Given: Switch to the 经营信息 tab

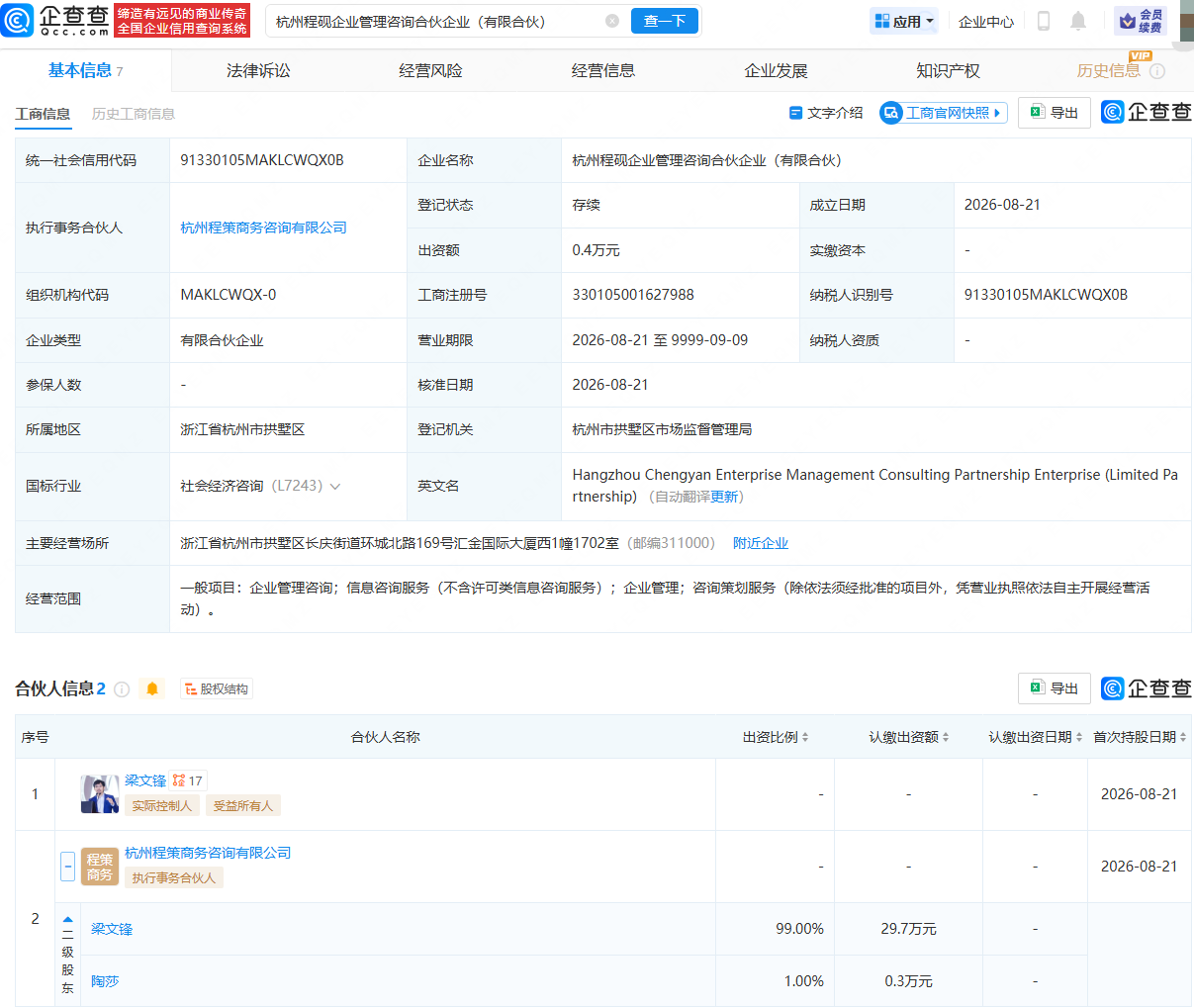Looking at the screenshot, I should pyautogui.click(x=603, y=70).
